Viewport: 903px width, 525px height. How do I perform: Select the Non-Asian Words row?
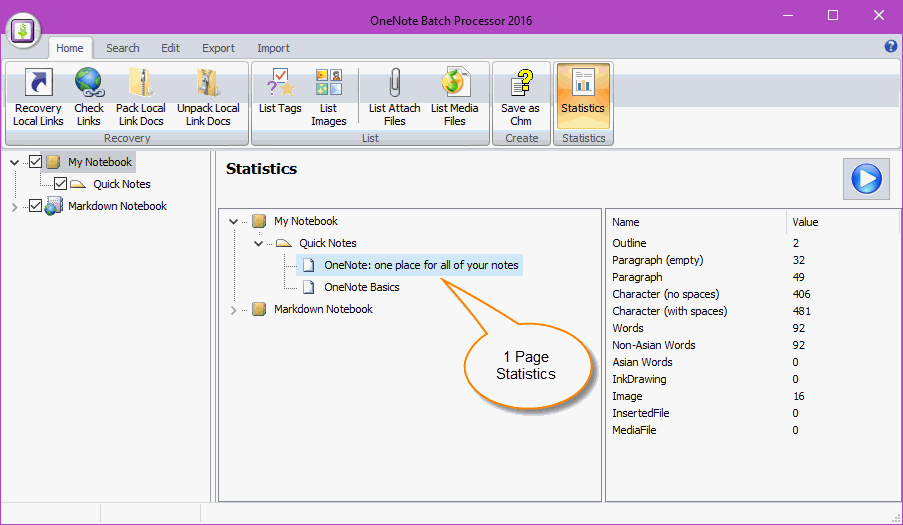753,345
